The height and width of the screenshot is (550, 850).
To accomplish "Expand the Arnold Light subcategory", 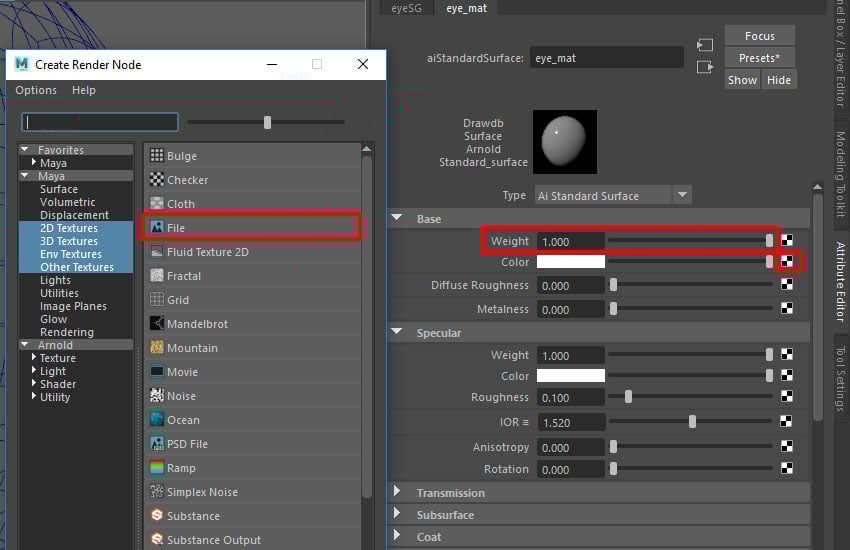I will click(34, 370).
